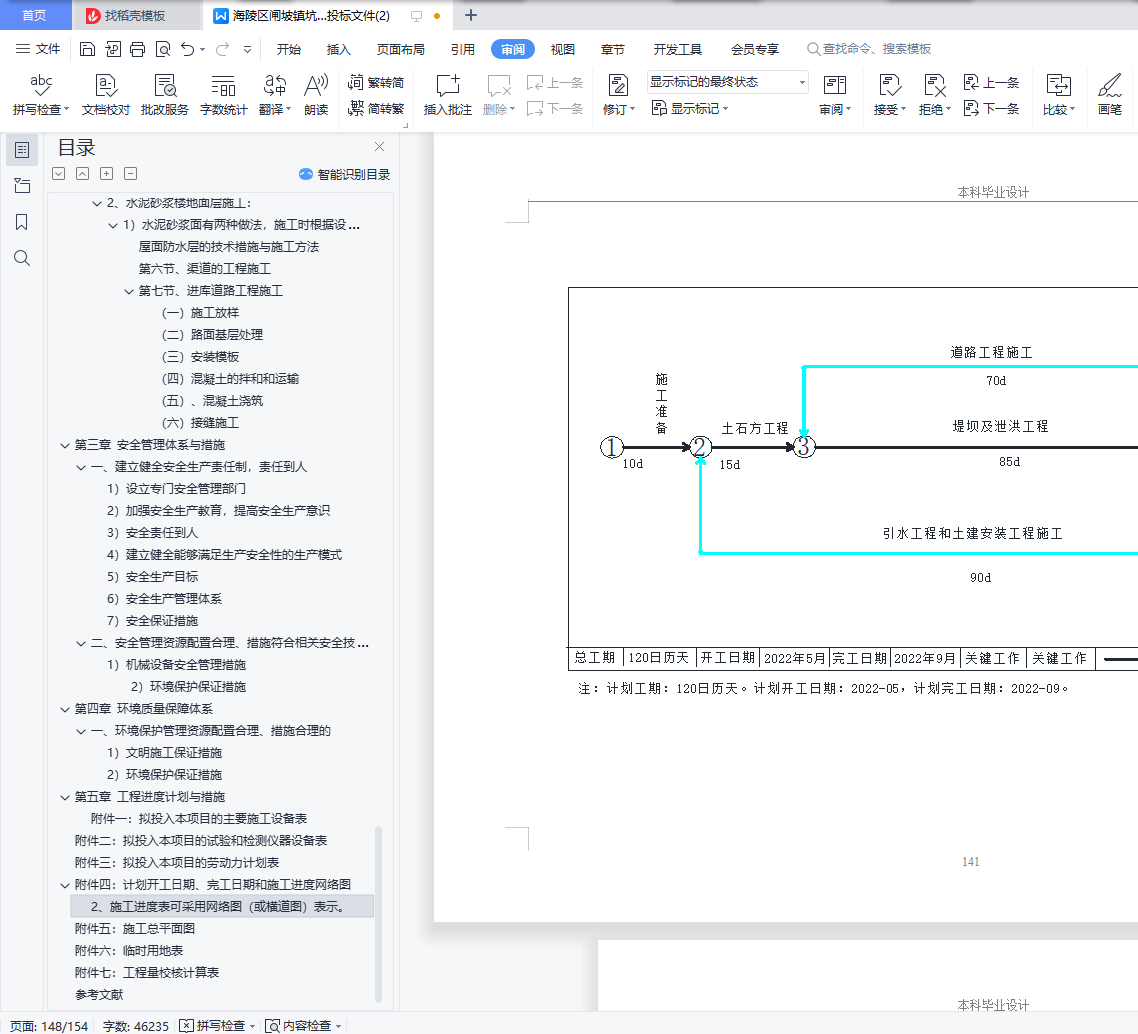Switch to the 引用 tab
Image resolution: width=1138 pixels, height=1034 pixels.
(x=462, y=49)
